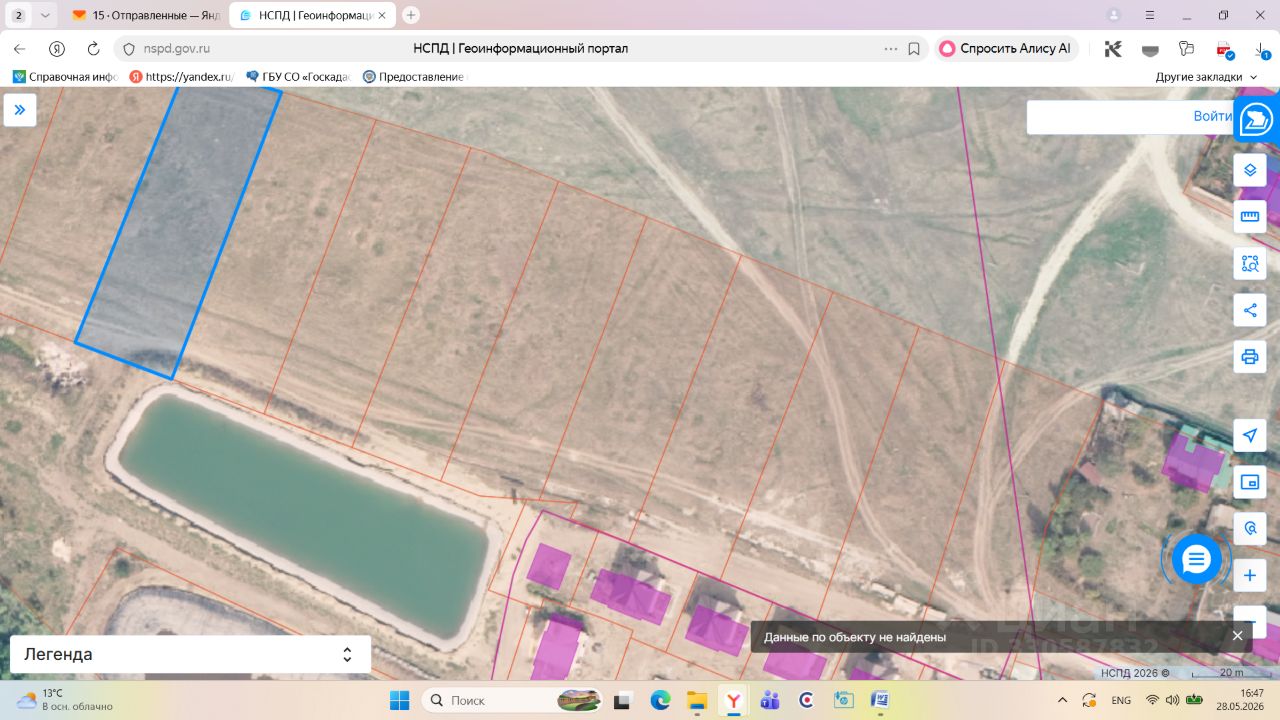Reload the NSPD page
The width and height of the screenshot is (1280, 720).
[x=93, y=48]
